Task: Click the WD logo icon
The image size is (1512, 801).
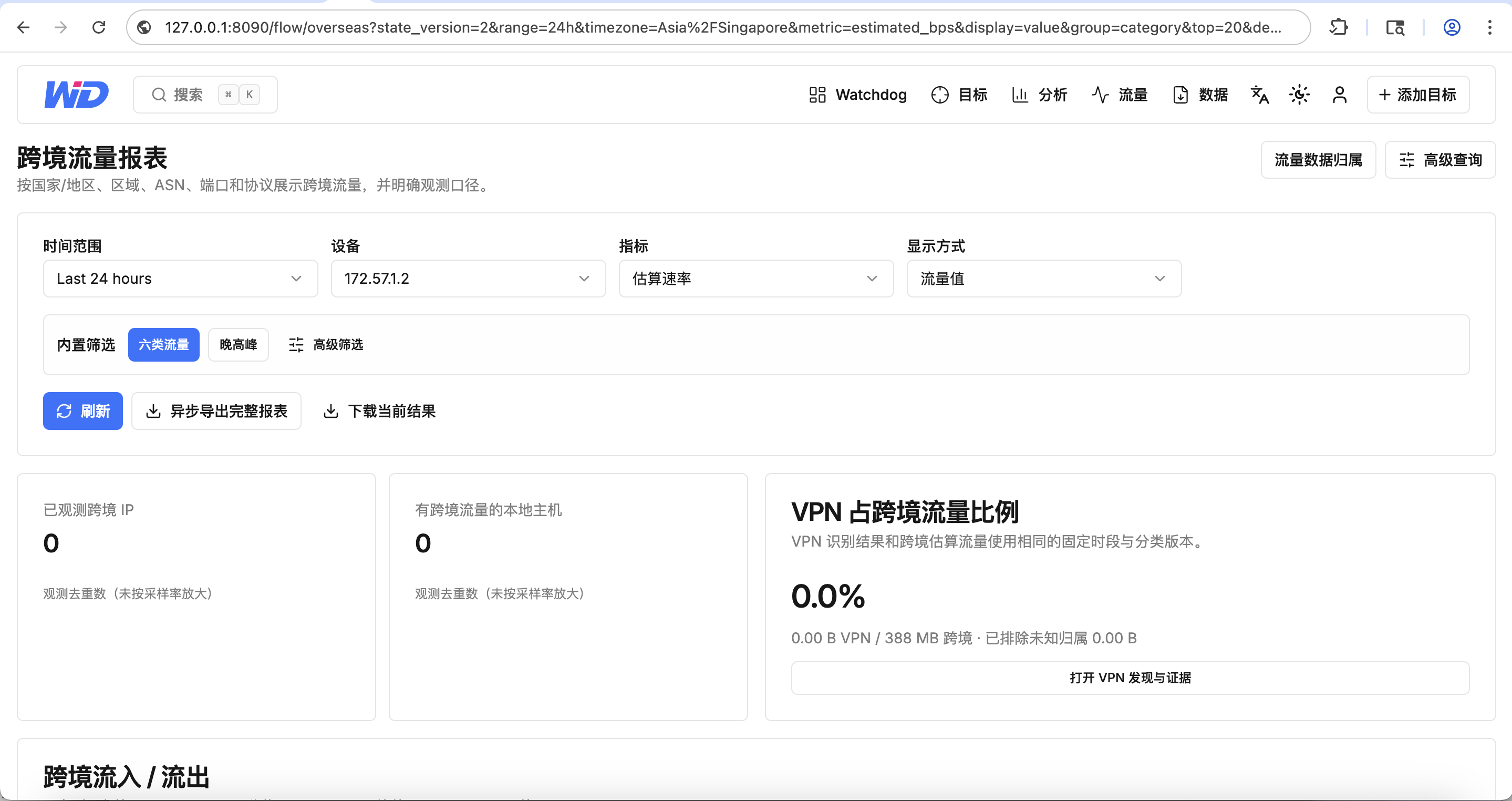Action: 77,94
